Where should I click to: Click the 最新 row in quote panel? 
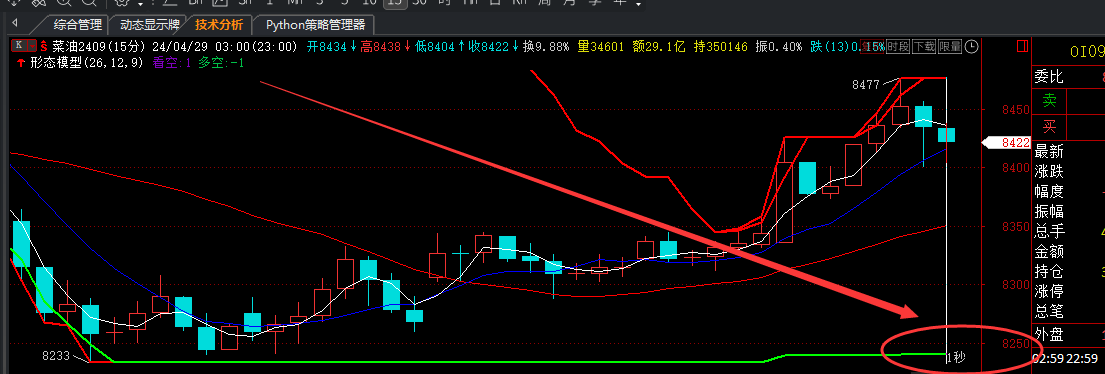pos(1068,151)
